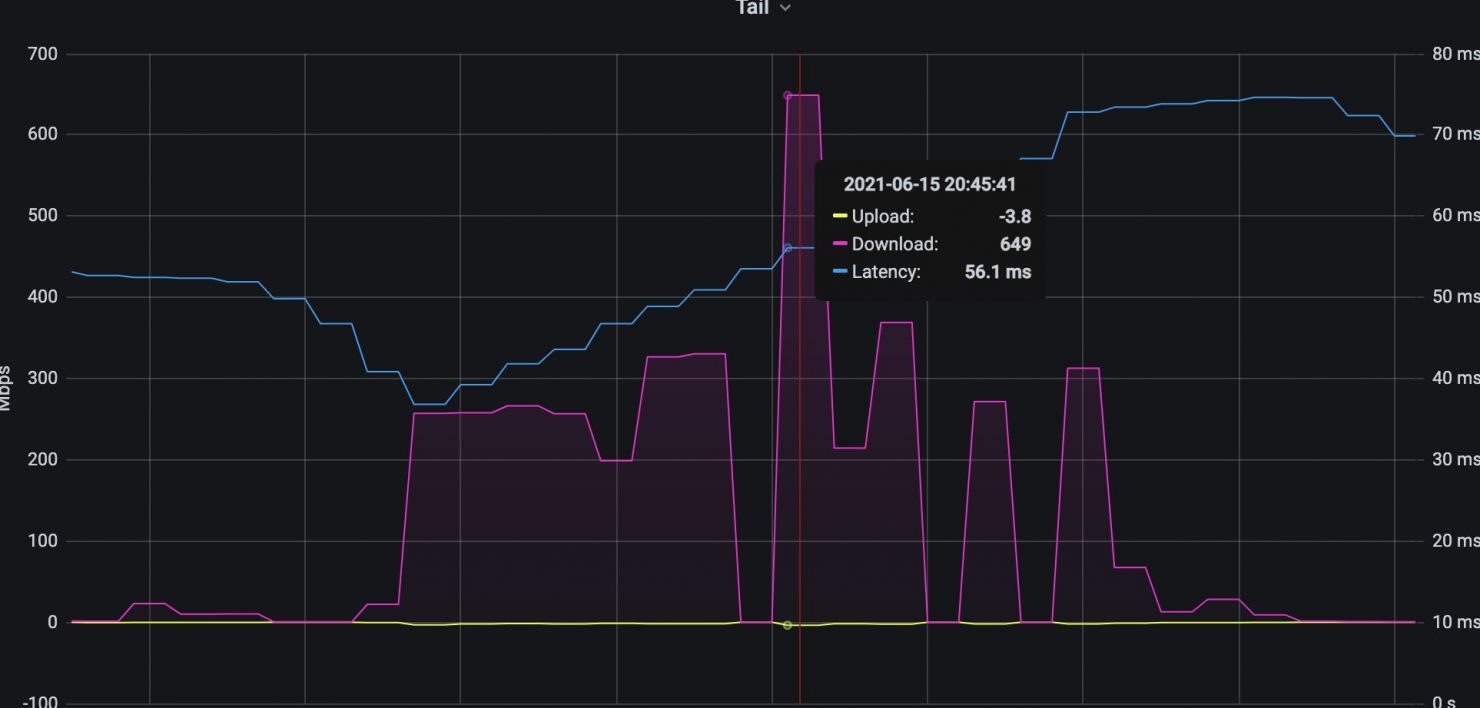This screenshot has width=1480, height=708.
Task: Click the Latency data point marker on crosshair
Action: coord(787,248)
